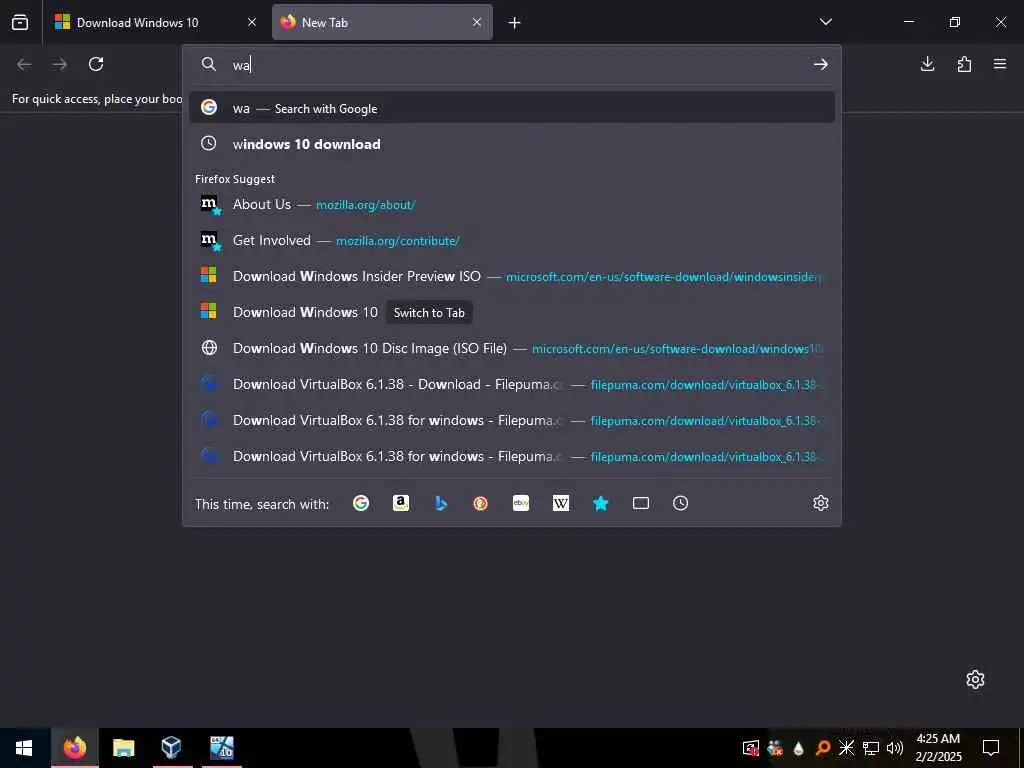Open VirtualBox from the taskbar

[171, 748]
